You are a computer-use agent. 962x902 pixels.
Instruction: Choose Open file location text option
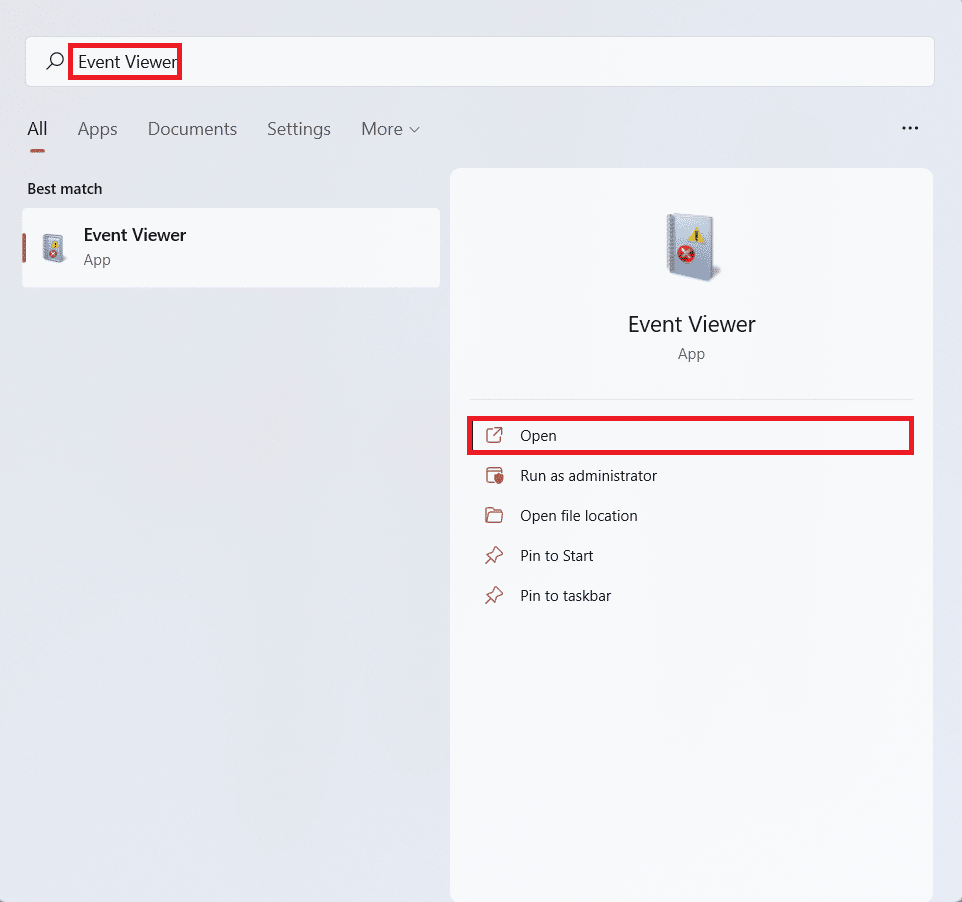coord(578,516)
